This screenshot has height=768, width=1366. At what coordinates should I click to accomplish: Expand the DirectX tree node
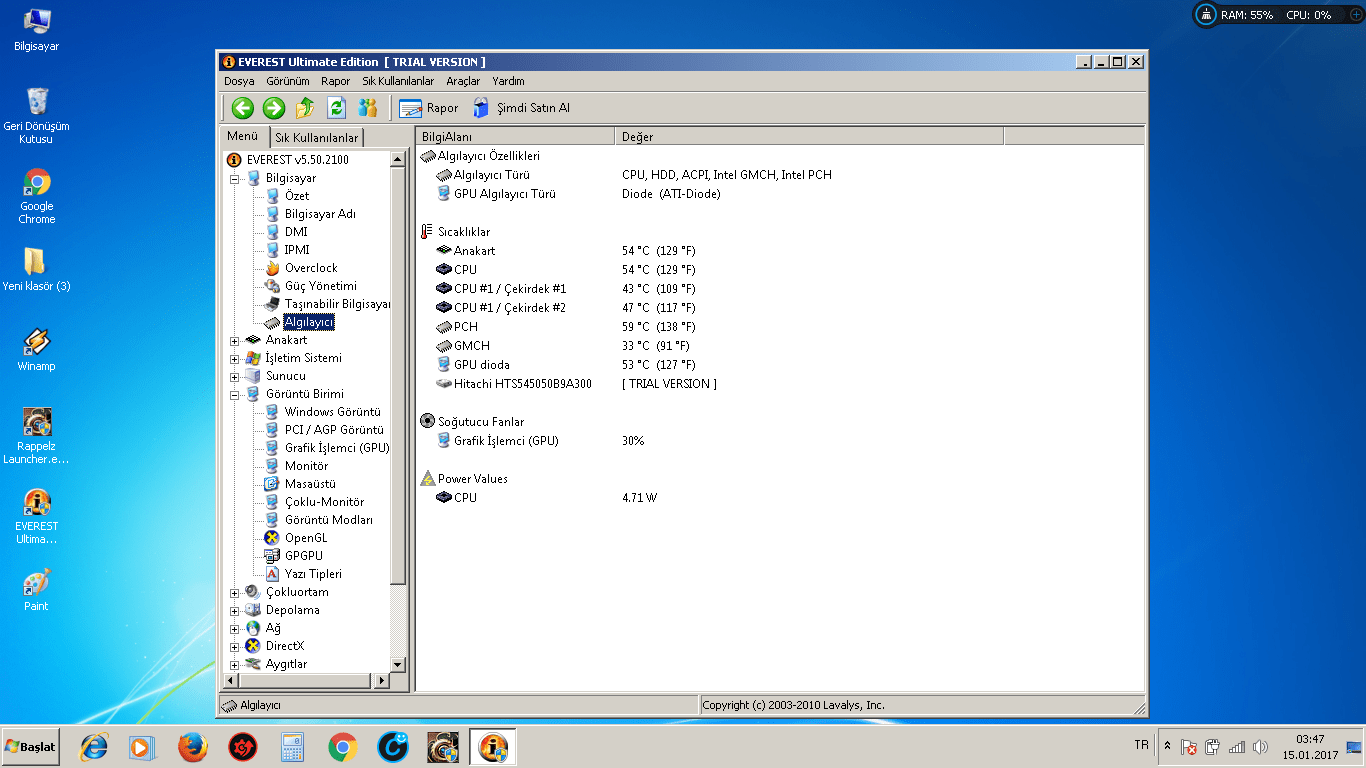235,646
